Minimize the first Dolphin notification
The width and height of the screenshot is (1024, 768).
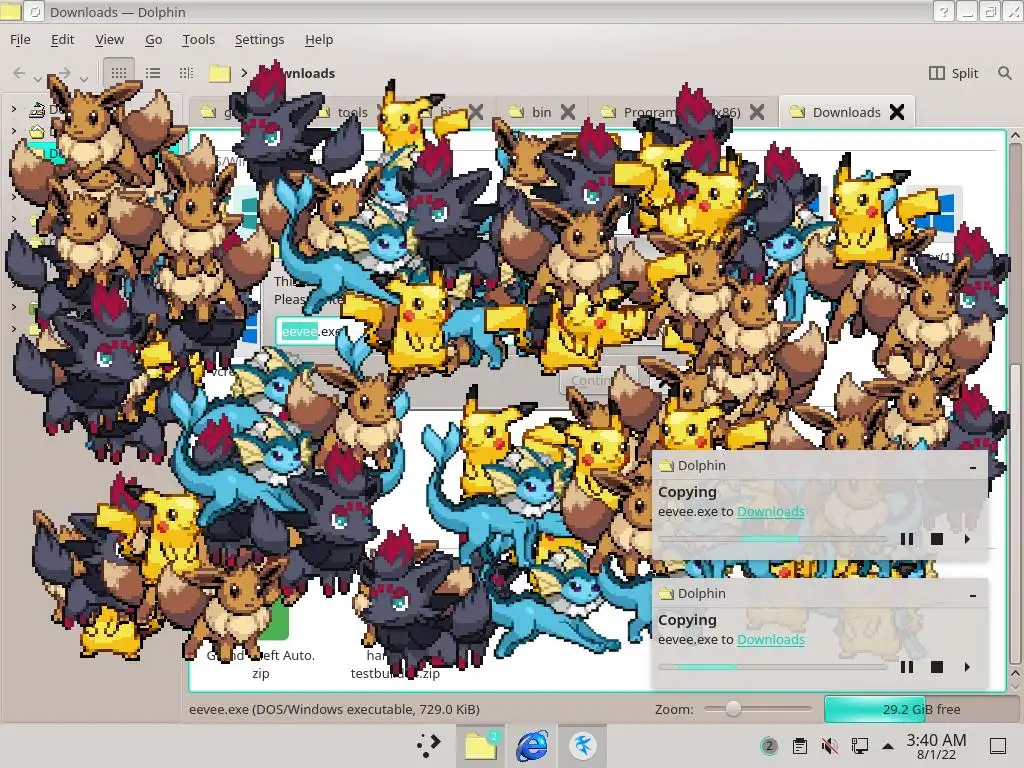(973, 467)
